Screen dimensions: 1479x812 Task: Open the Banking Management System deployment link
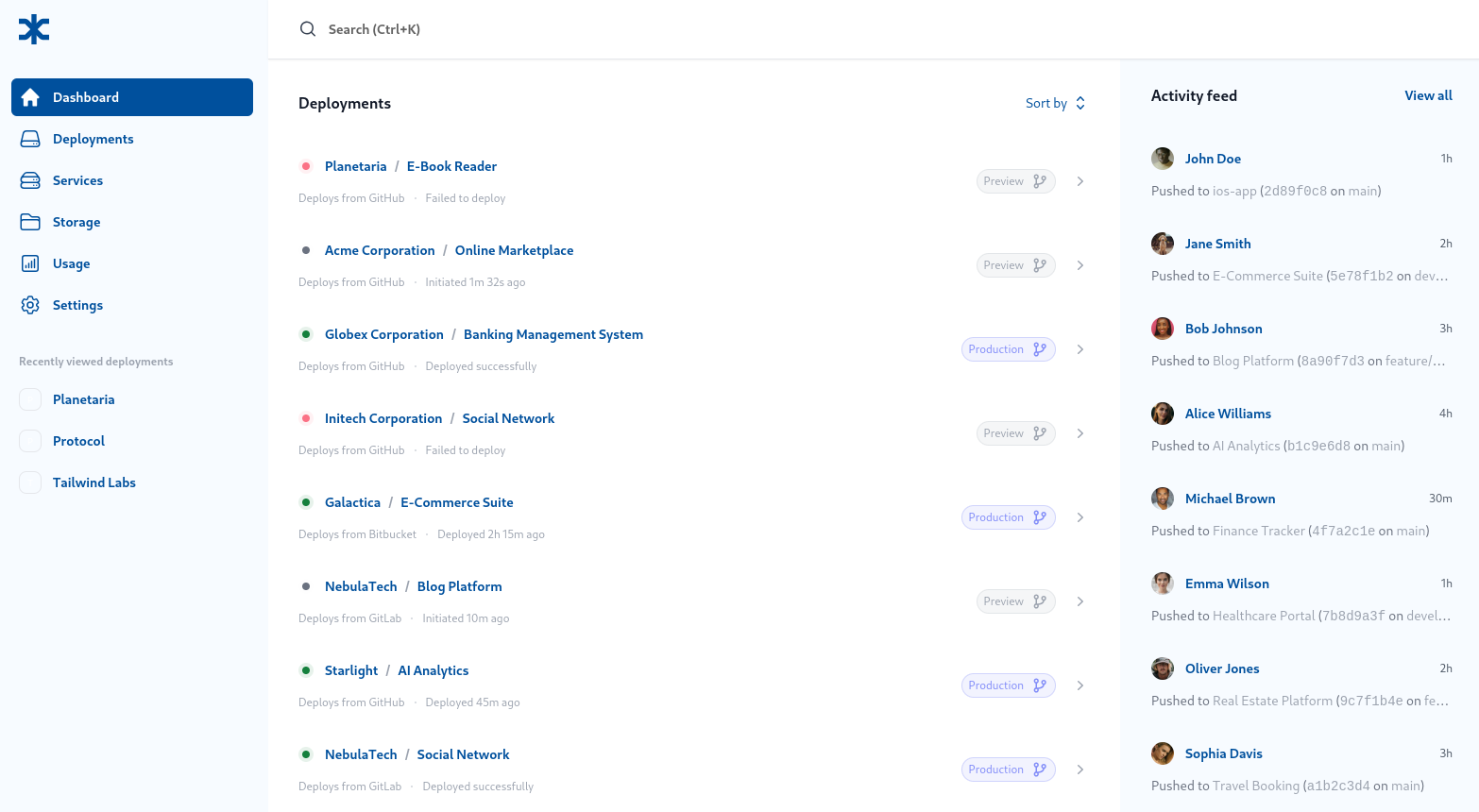(552, 334)
